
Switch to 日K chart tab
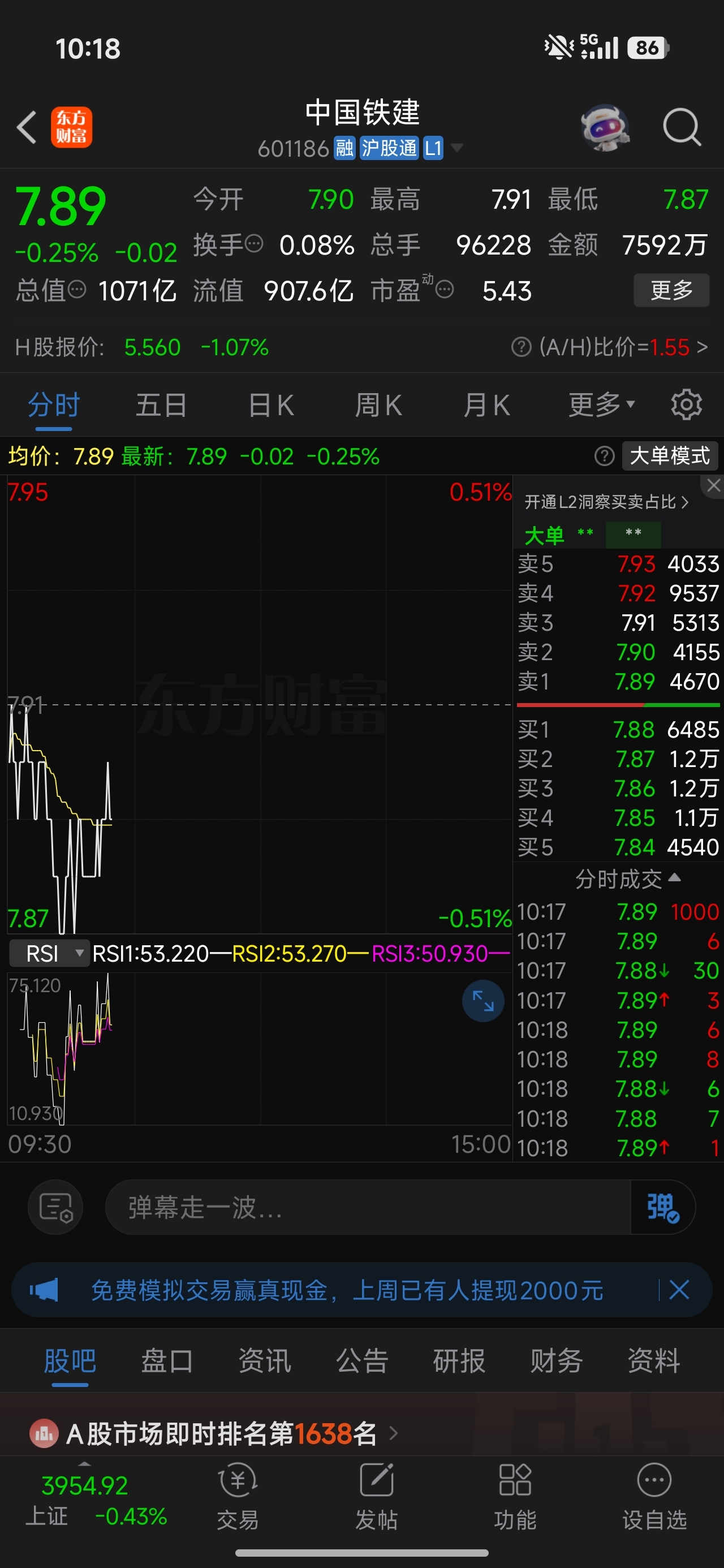click(x=271, y=404)
